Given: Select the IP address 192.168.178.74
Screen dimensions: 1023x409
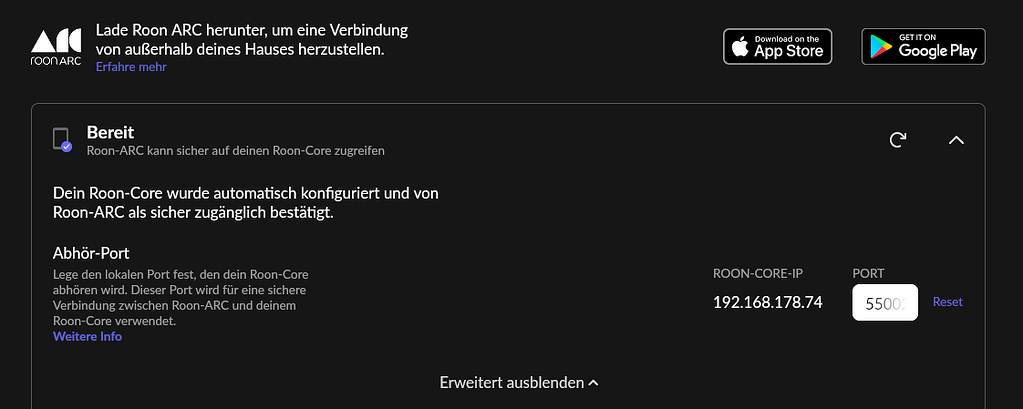Looking at the screenshot, I should (x=767, y=302).
